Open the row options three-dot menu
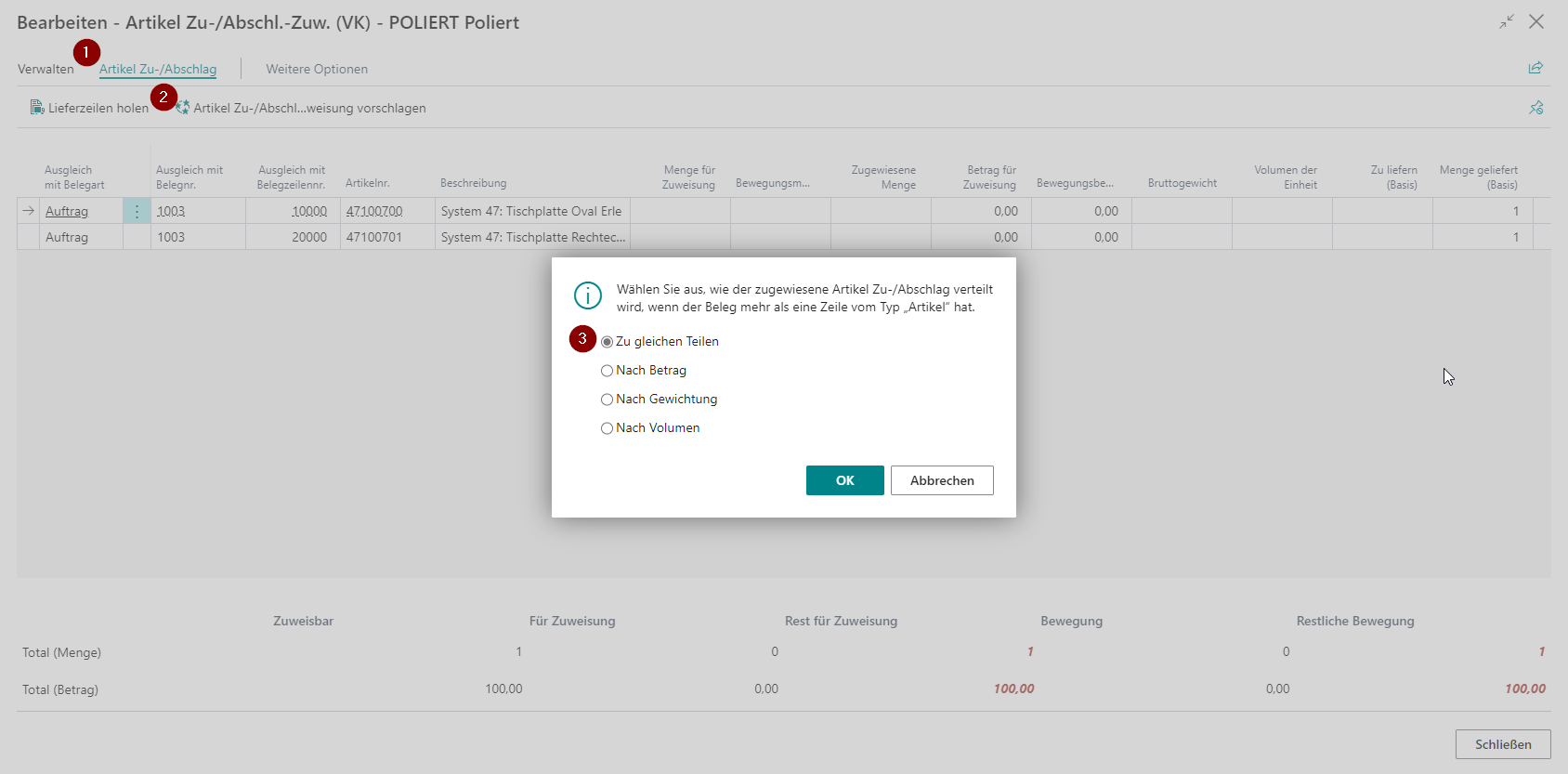 click(x=137, y=211)
